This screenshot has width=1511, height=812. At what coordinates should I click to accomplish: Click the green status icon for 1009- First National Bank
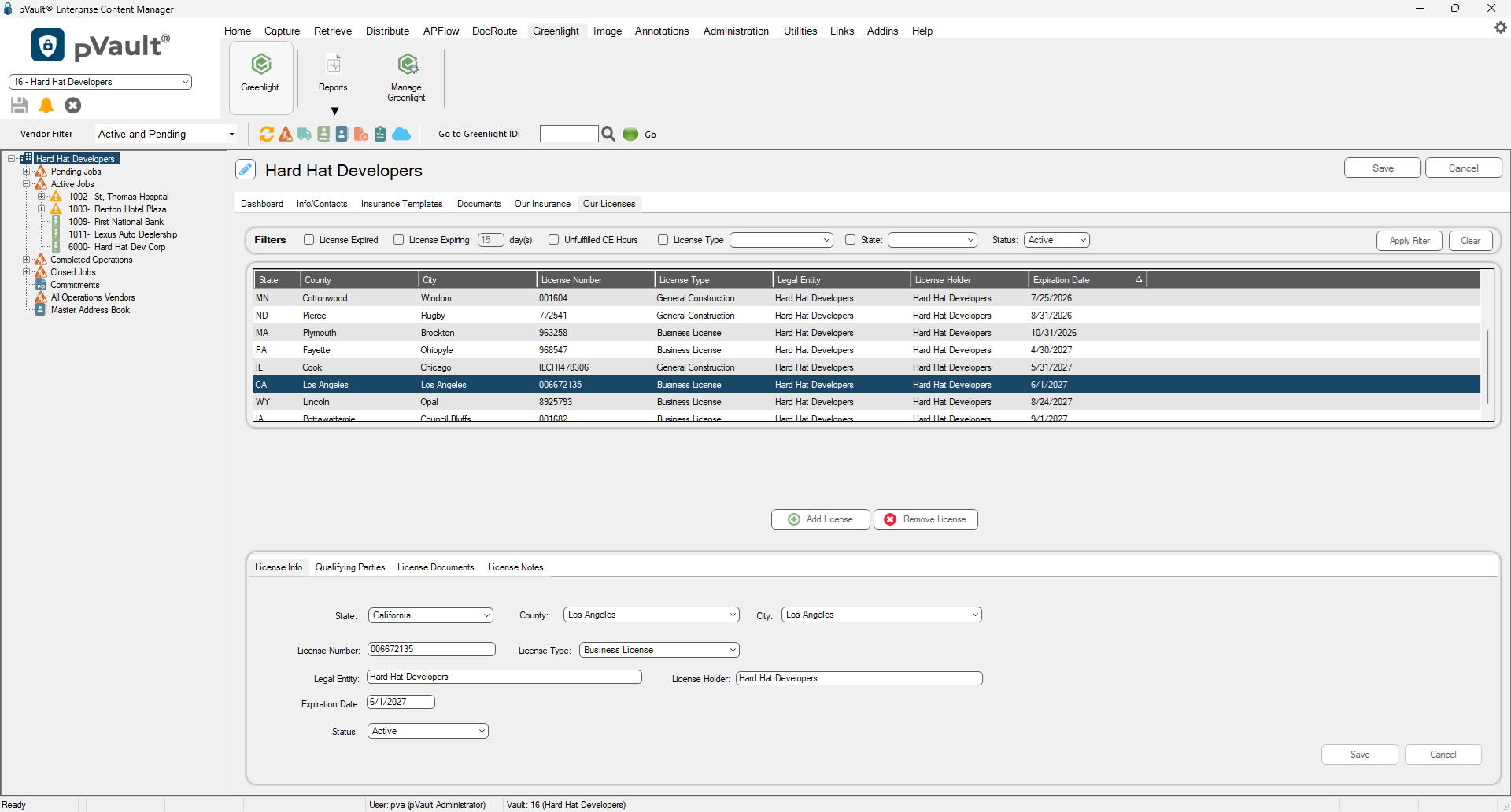(x=56, y=222)
